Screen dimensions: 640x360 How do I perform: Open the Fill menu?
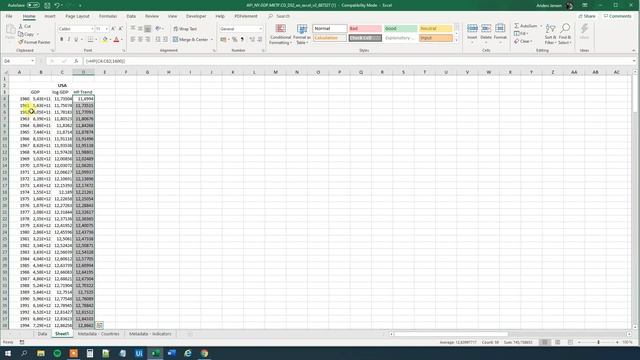click(521, 33)
